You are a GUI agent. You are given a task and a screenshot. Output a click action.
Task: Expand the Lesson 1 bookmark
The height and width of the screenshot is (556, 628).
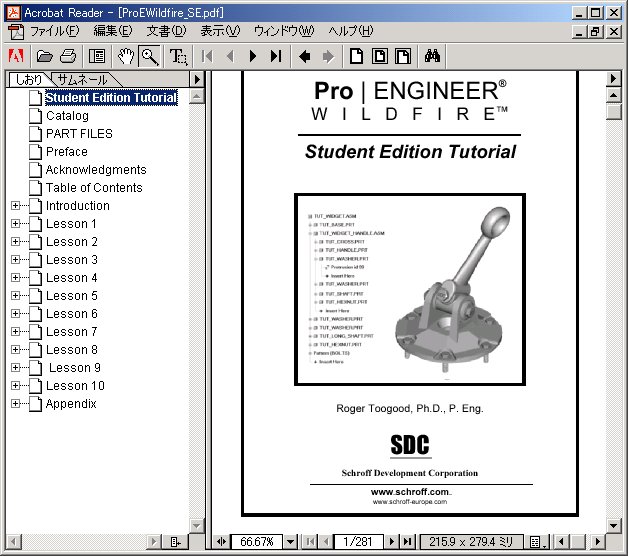click(15, 224)
